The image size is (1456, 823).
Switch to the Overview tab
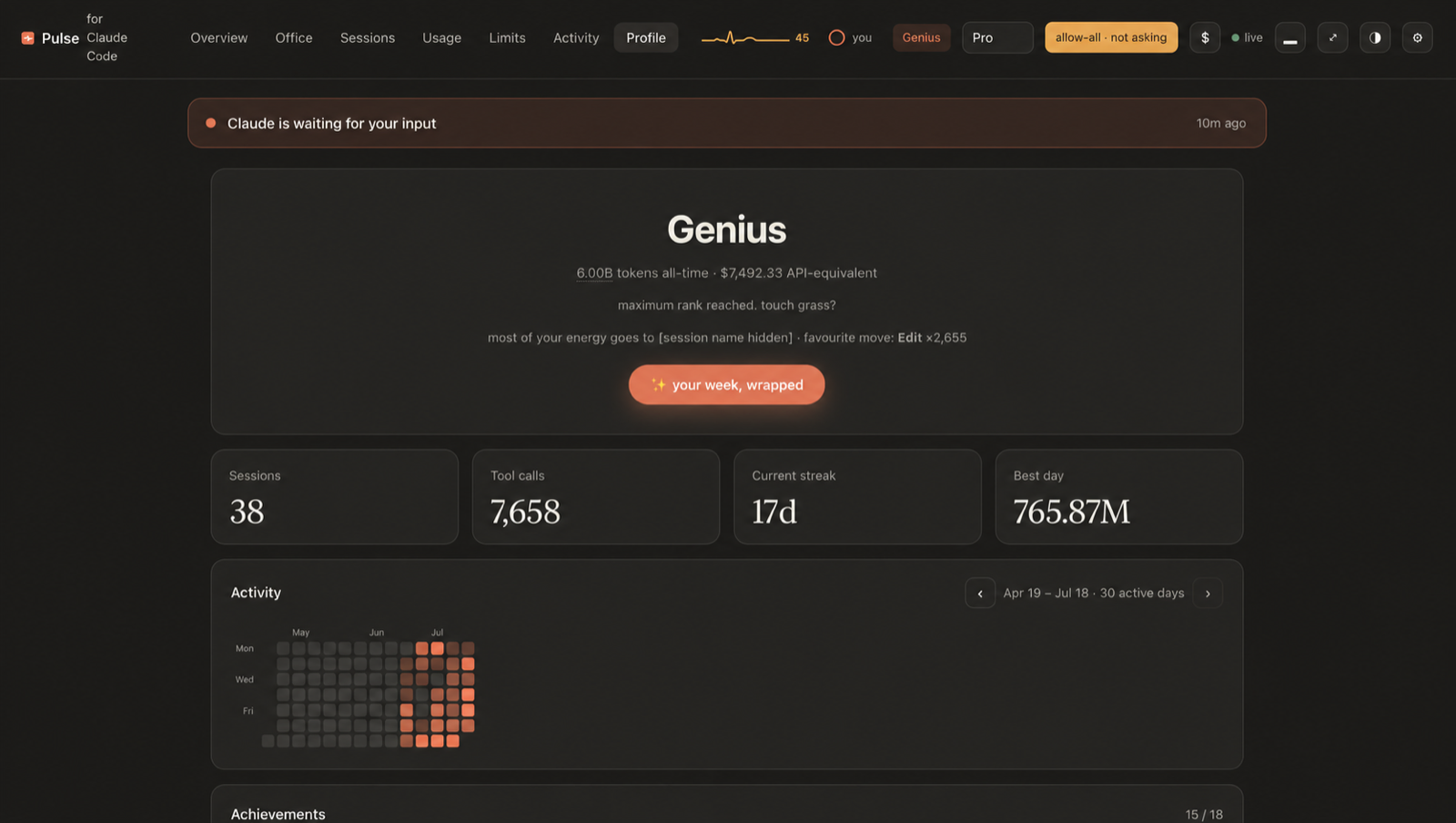click(x=219, y=37)
